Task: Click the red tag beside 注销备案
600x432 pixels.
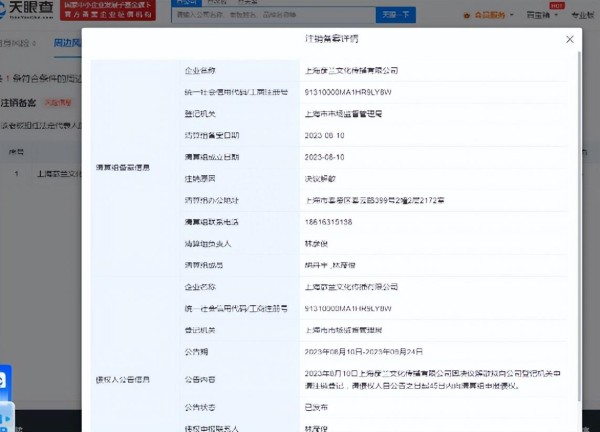Action: point(56,102)
